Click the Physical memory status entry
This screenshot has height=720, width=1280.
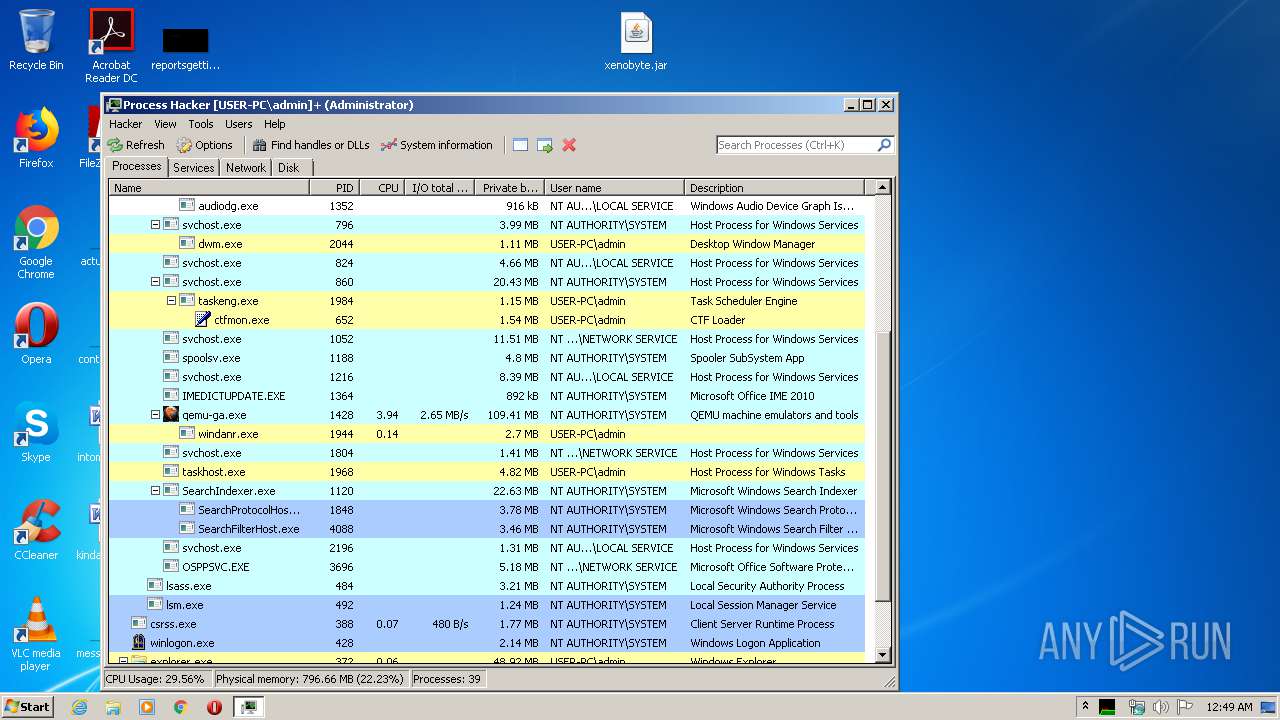[310, 679]
